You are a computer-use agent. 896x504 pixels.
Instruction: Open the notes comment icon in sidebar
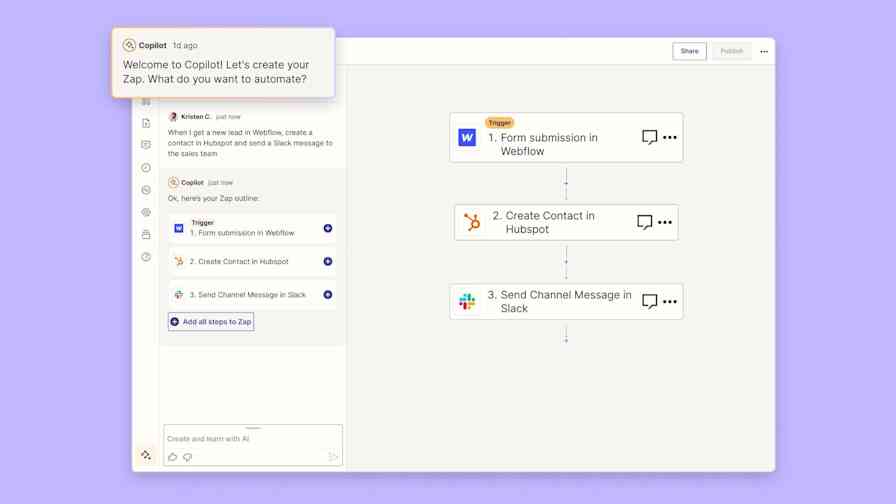coord(146,145)
